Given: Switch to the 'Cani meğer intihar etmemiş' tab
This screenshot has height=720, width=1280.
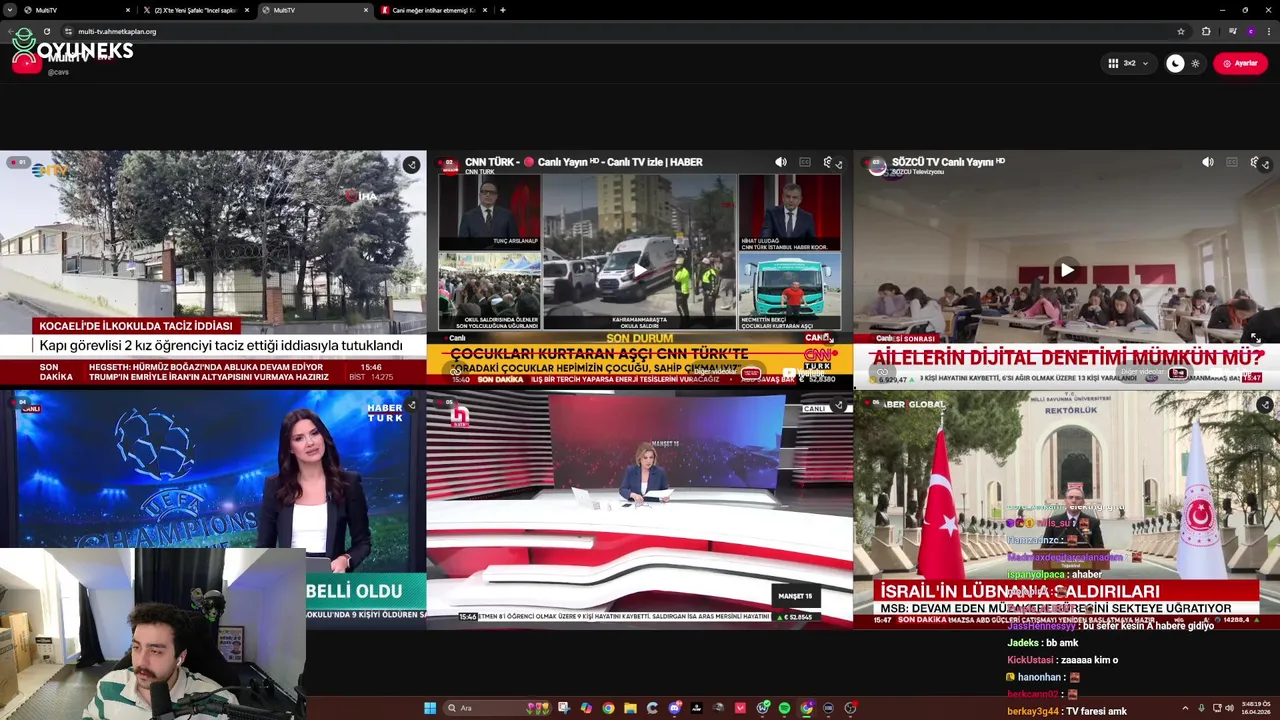Looking at the screenshot, I should pyautogui.click(x=434, y=10).
